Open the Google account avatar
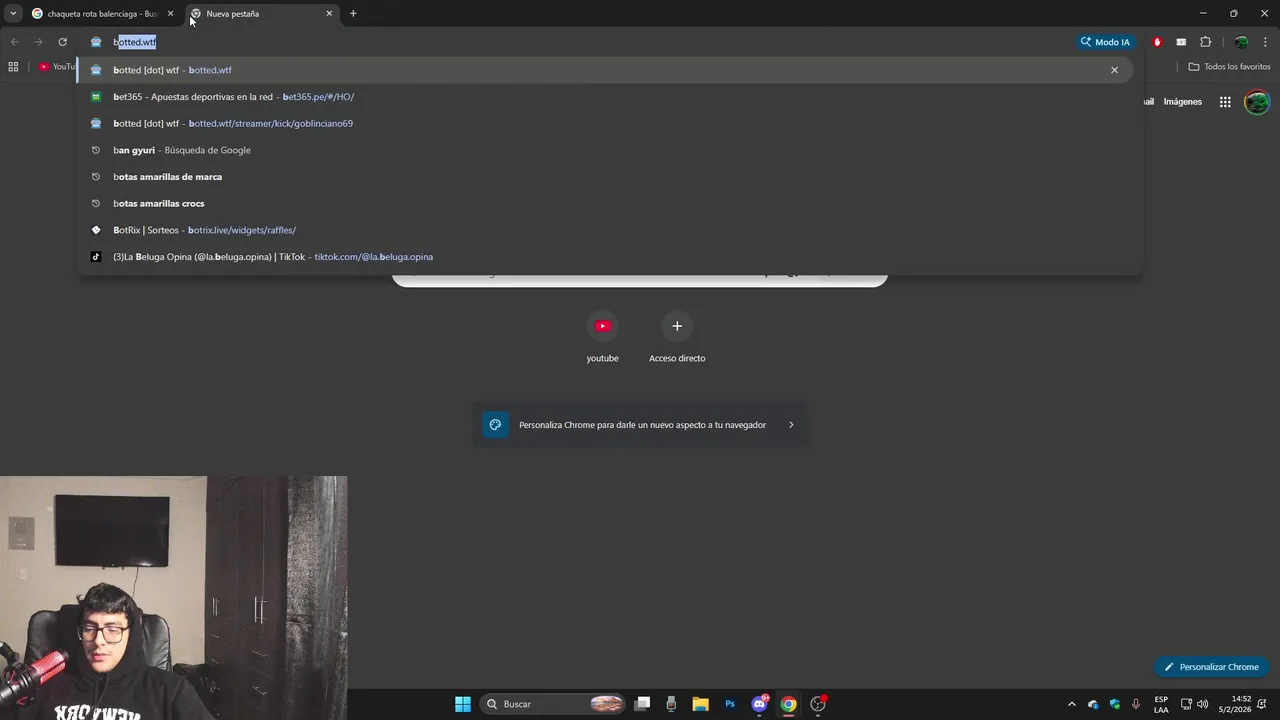The height and width of the screenshot is (720, 1280). coord(1257,102)
